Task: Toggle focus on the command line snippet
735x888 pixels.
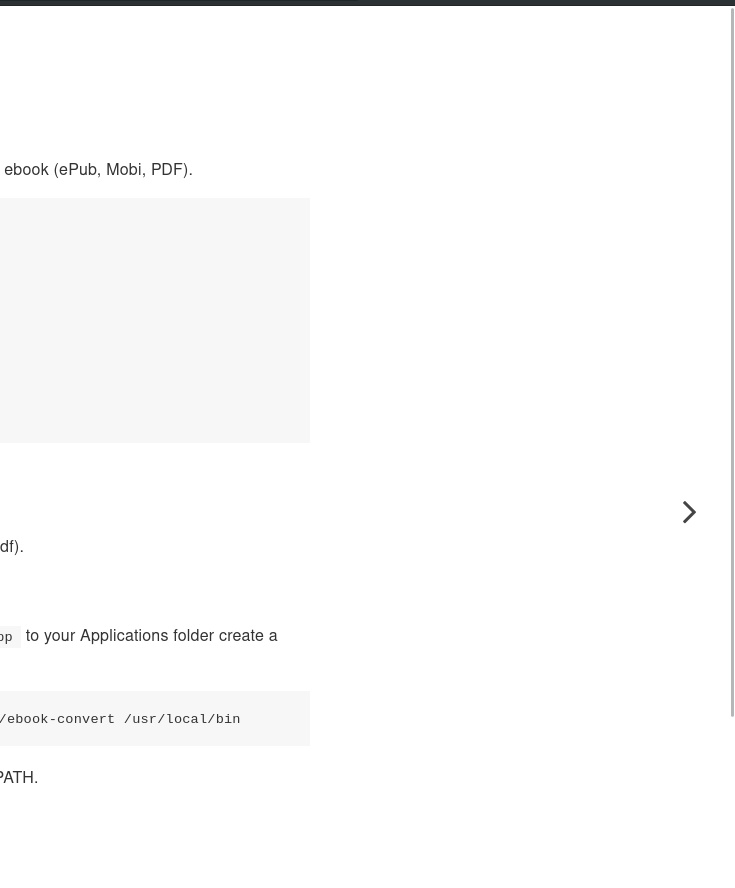Action: 120,718
